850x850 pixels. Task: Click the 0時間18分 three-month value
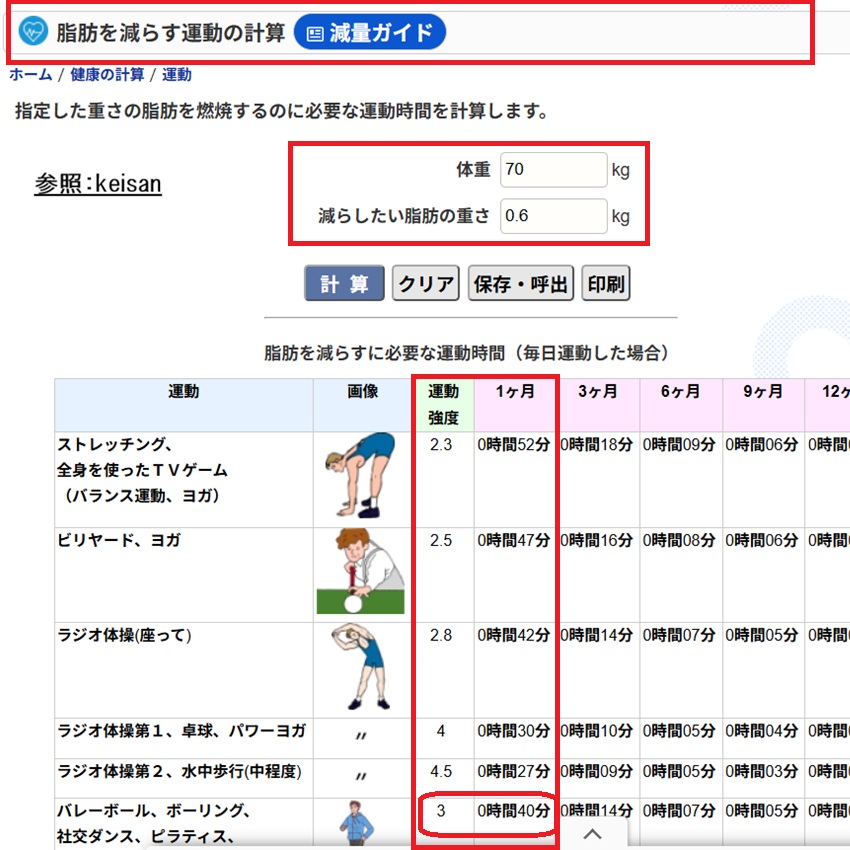597,445
